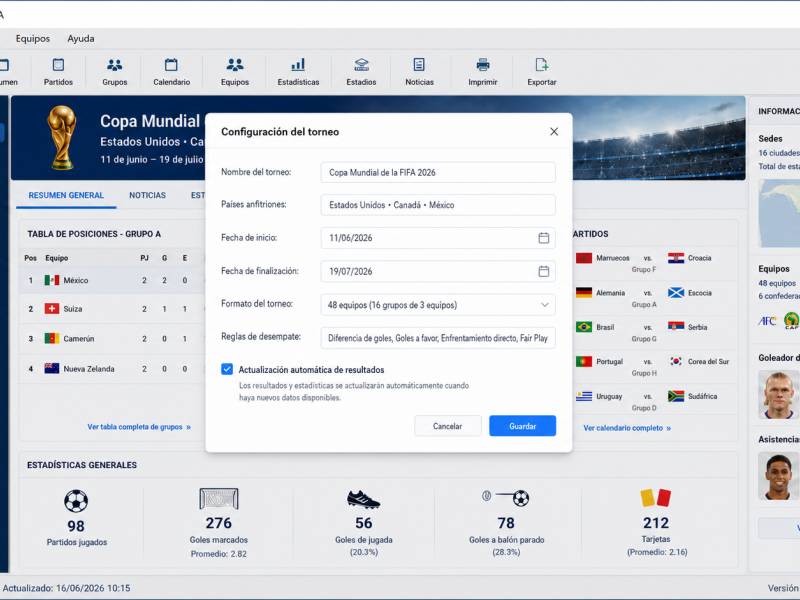Image resolution: width=800 pixels, height=600 pixels.
Task: Click the Fecha de finalización date field
Action: [438, 271]
